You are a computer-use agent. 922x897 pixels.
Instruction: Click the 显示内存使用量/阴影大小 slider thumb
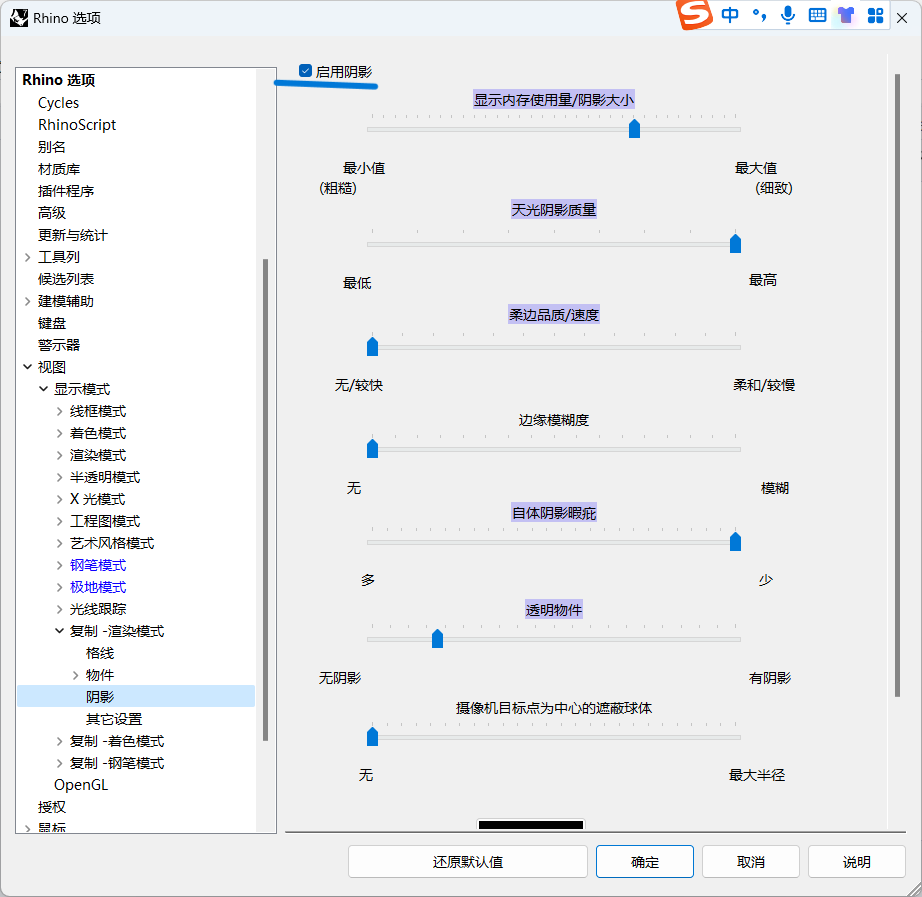click(634, 128)
